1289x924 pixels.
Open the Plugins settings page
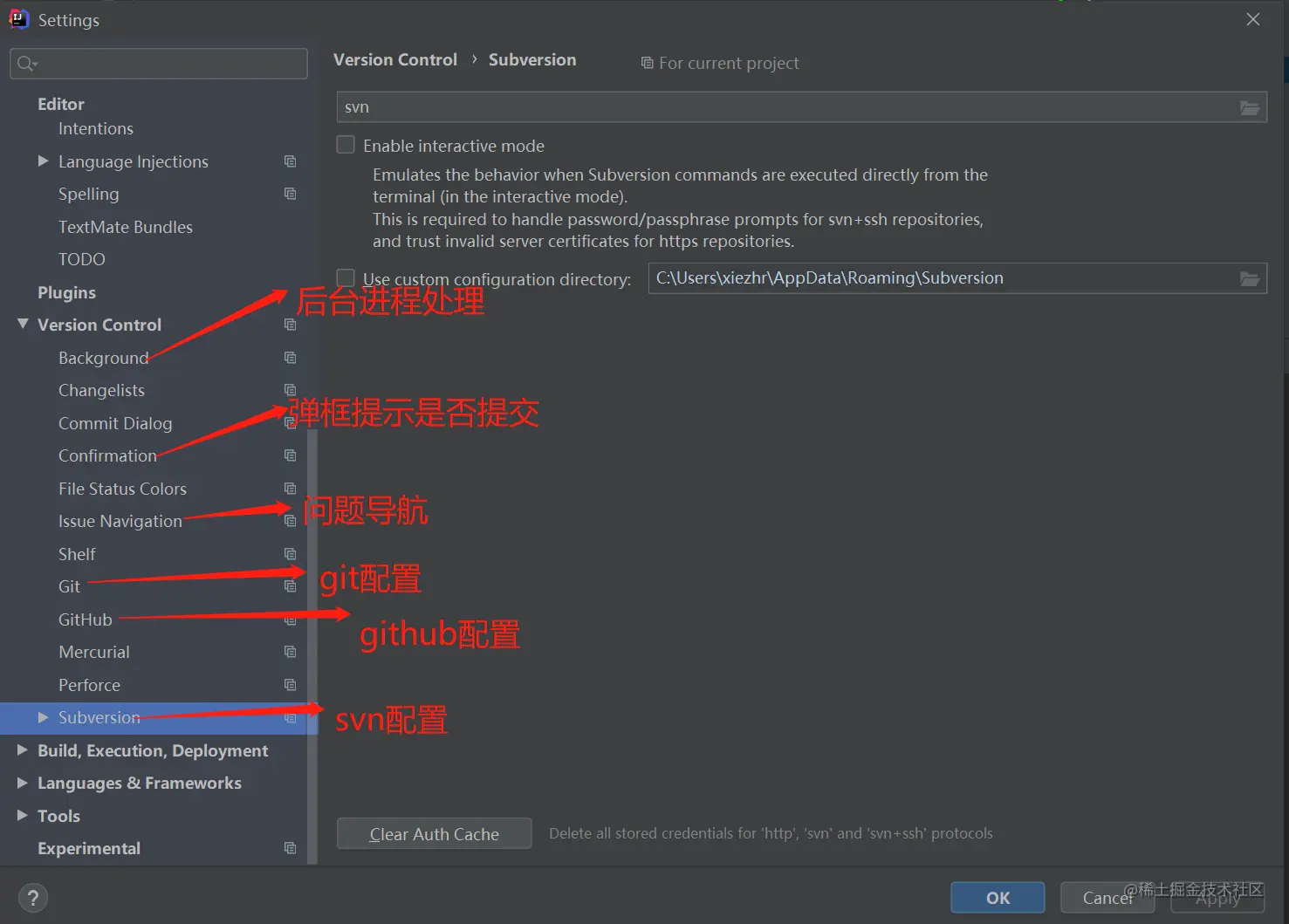click(66, 292)
